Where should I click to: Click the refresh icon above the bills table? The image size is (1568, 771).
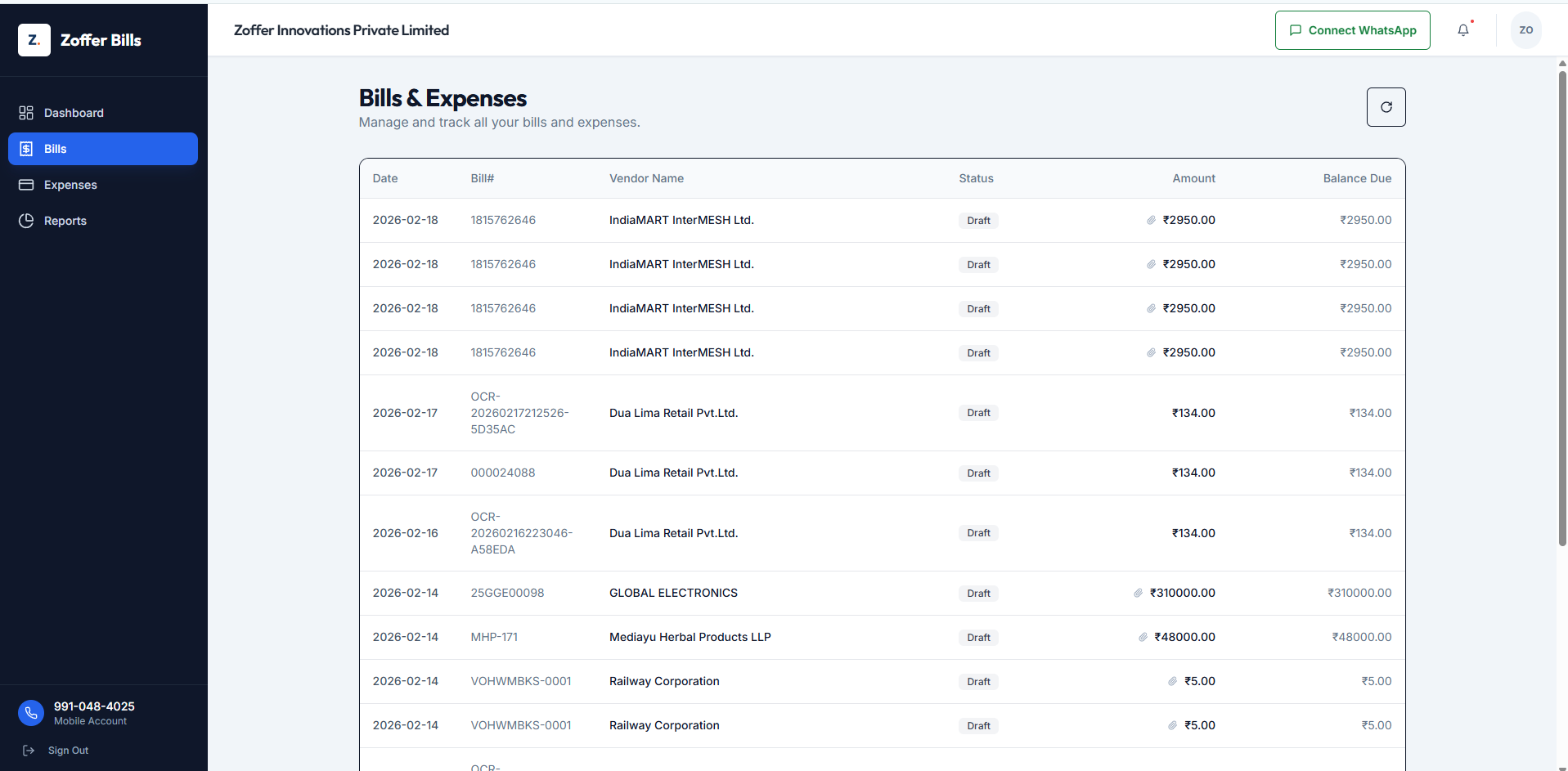click(1386, 107)
